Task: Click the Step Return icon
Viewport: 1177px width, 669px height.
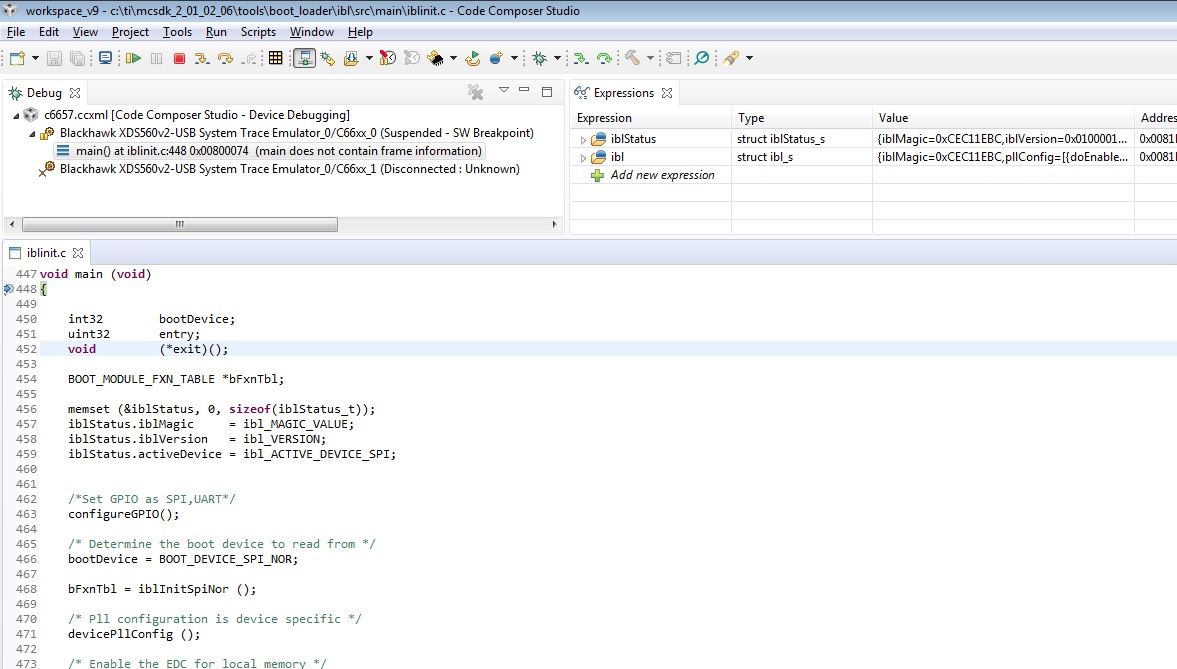Action: 249,59
